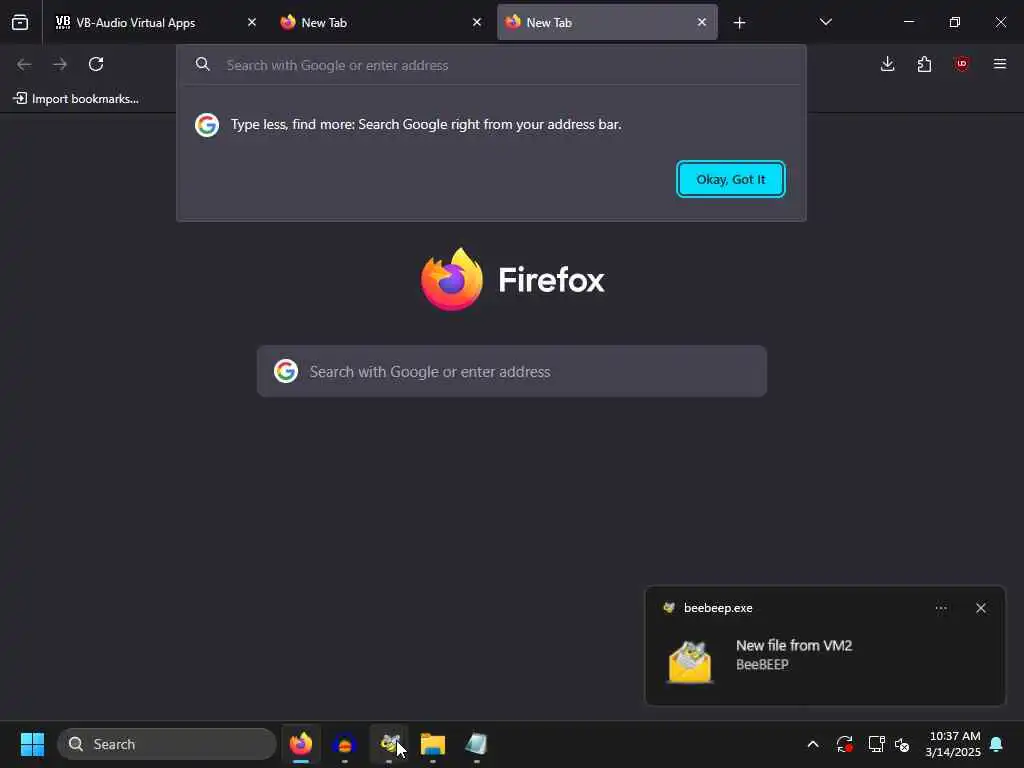1024x768 pixels.
Task: Go forward one page
Action: pos(60,64)
